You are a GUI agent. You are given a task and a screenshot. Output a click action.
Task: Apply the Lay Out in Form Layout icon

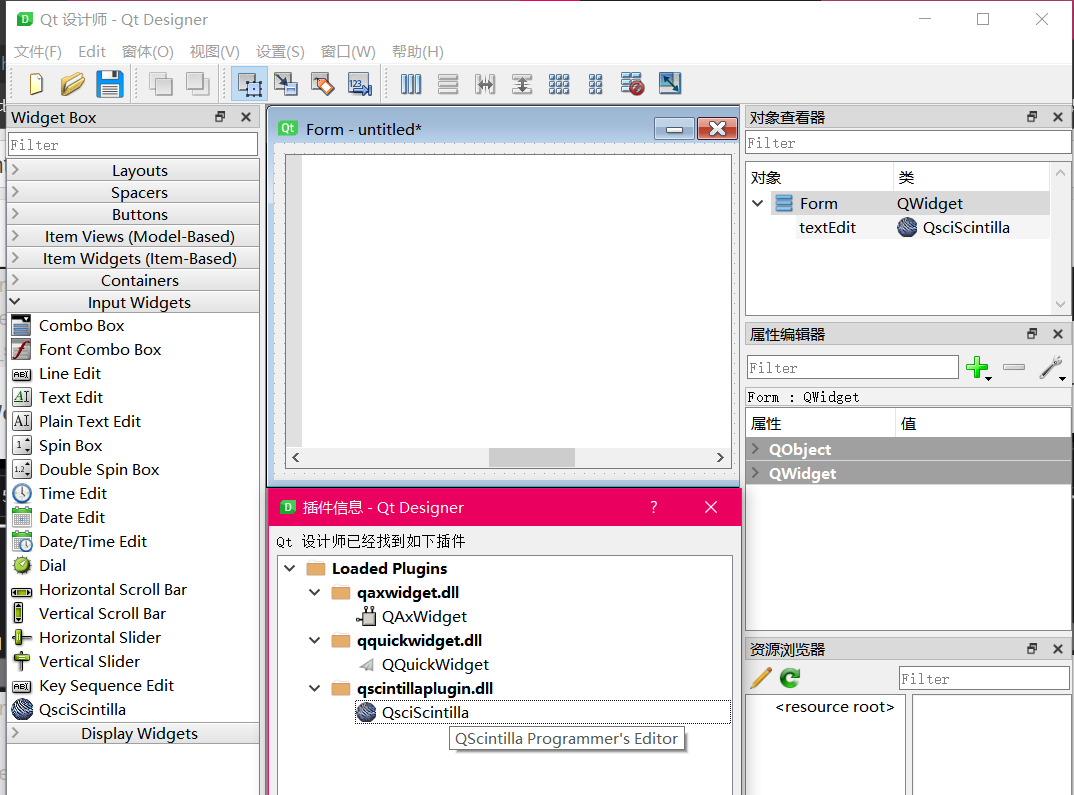point(596,84)
